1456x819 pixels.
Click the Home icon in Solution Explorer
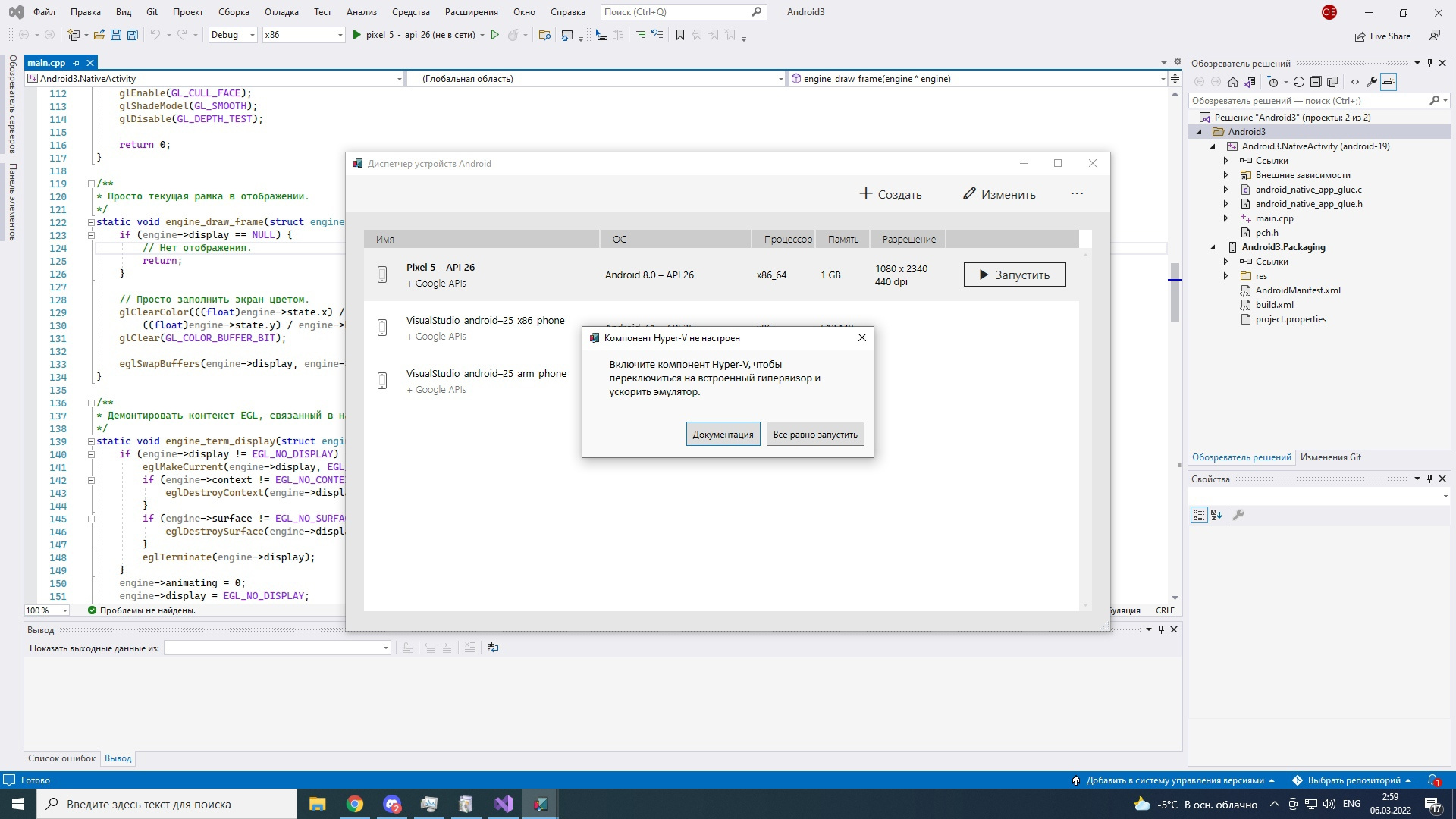[1233, 82]
